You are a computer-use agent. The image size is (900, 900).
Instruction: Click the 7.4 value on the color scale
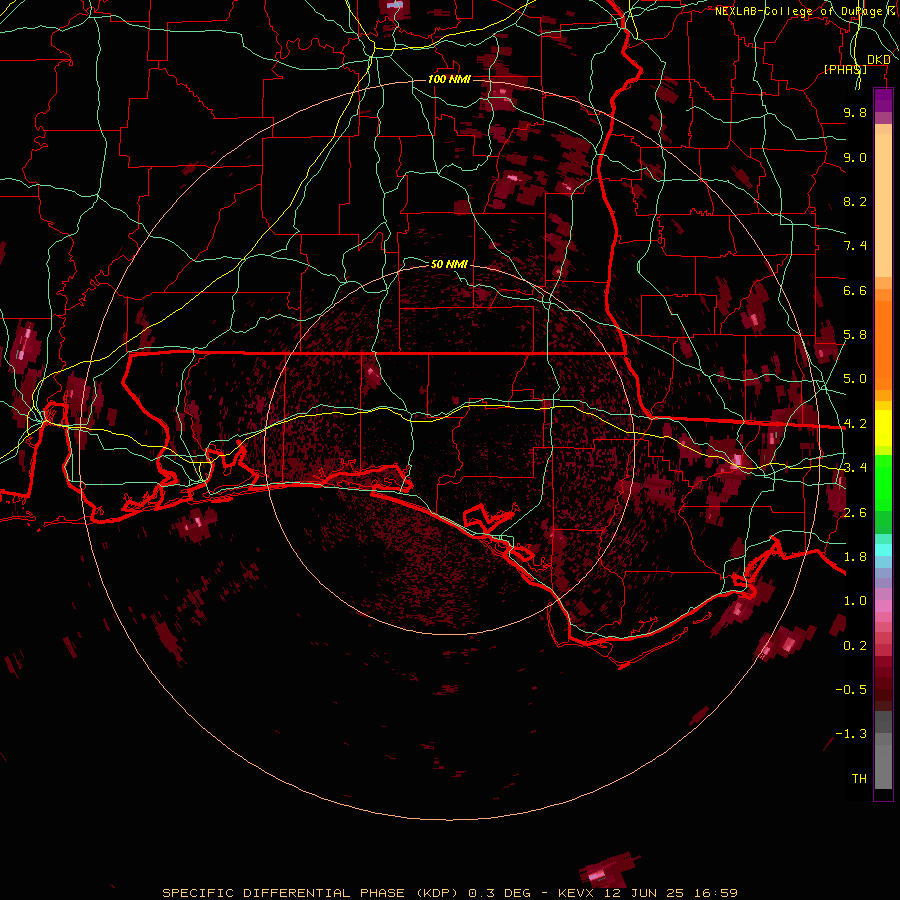(x=855, y=246)
